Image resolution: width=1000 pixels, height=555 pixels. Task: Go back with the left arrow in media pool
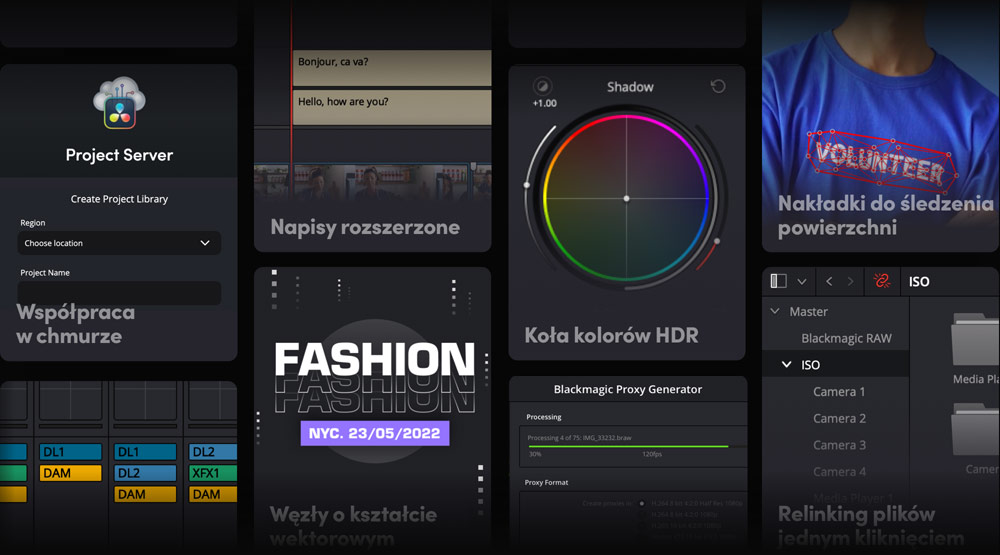(x=829, y=281)
